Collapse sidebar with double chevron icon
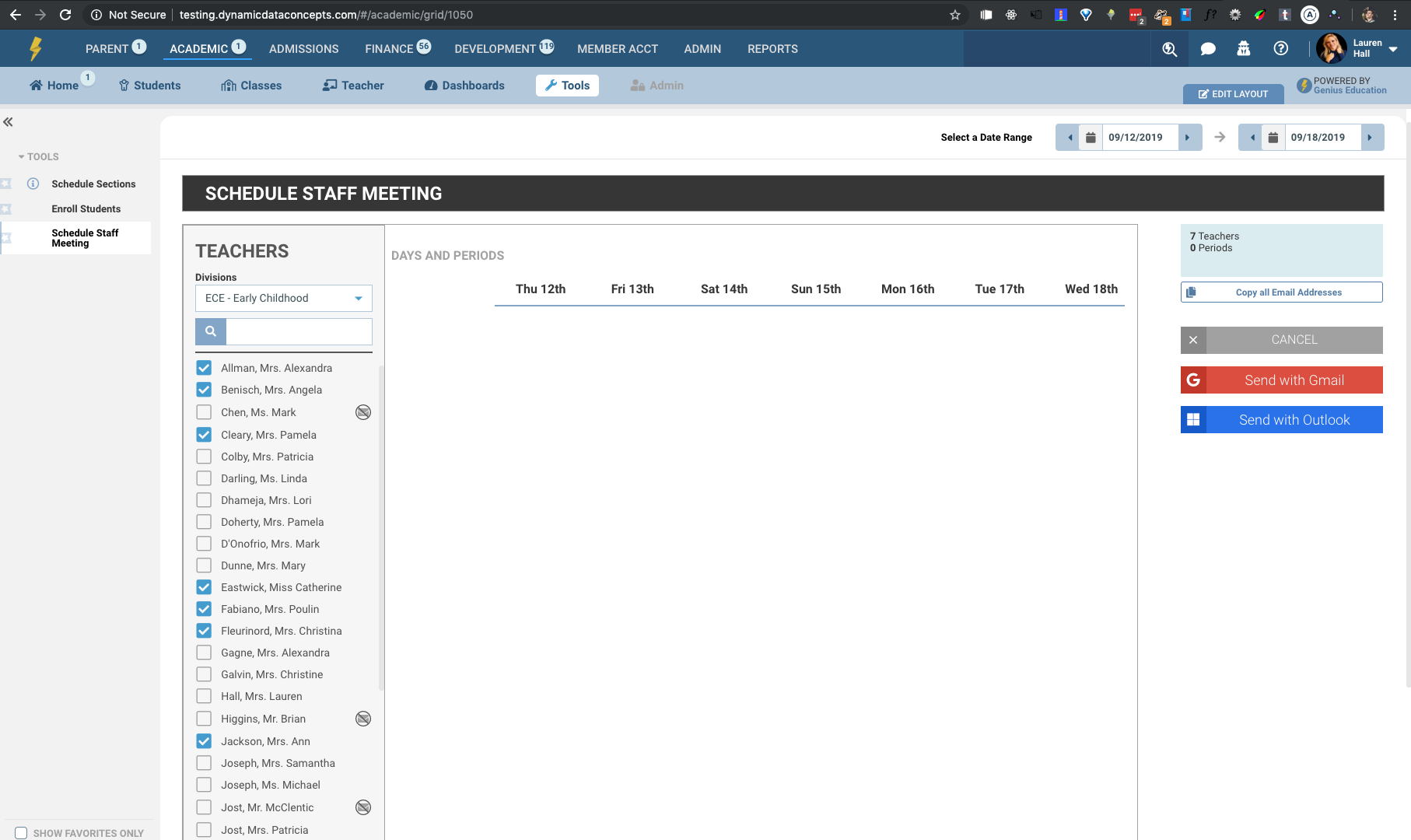The height and width of the screenshot is (840, 1411). 9,122
